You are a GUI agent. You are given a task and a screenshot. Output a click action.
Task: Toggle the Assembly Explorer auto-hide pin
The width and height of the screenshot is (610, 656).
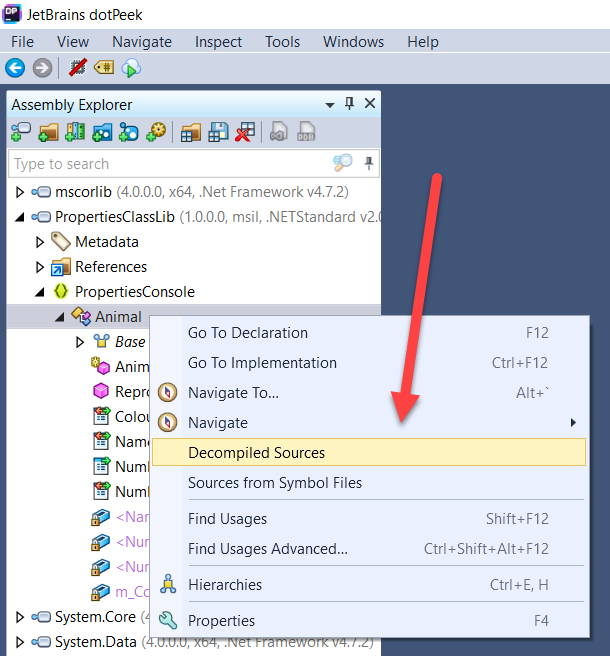click(x=349, y=104)
